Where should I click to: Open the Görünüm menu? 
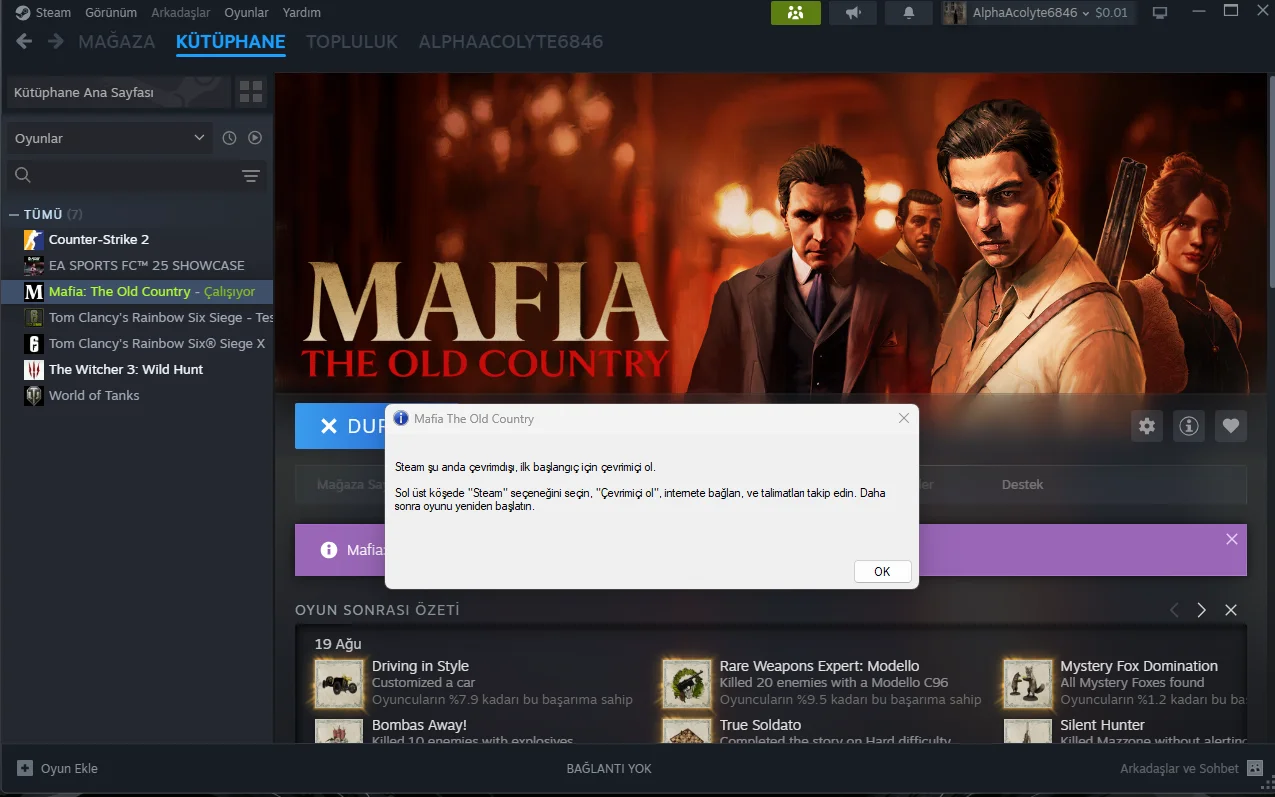[111, 13]
